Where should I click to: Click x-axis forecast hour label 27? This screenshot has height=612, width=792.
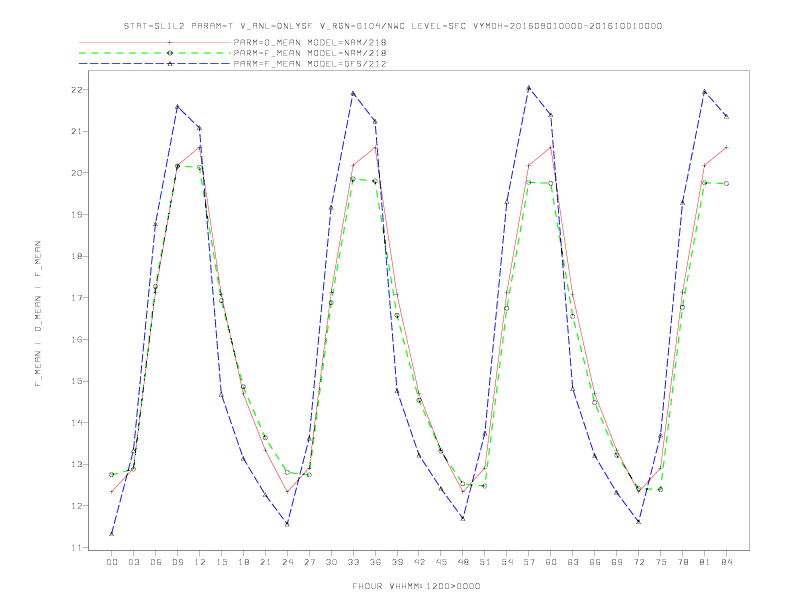tap(309, 562)
